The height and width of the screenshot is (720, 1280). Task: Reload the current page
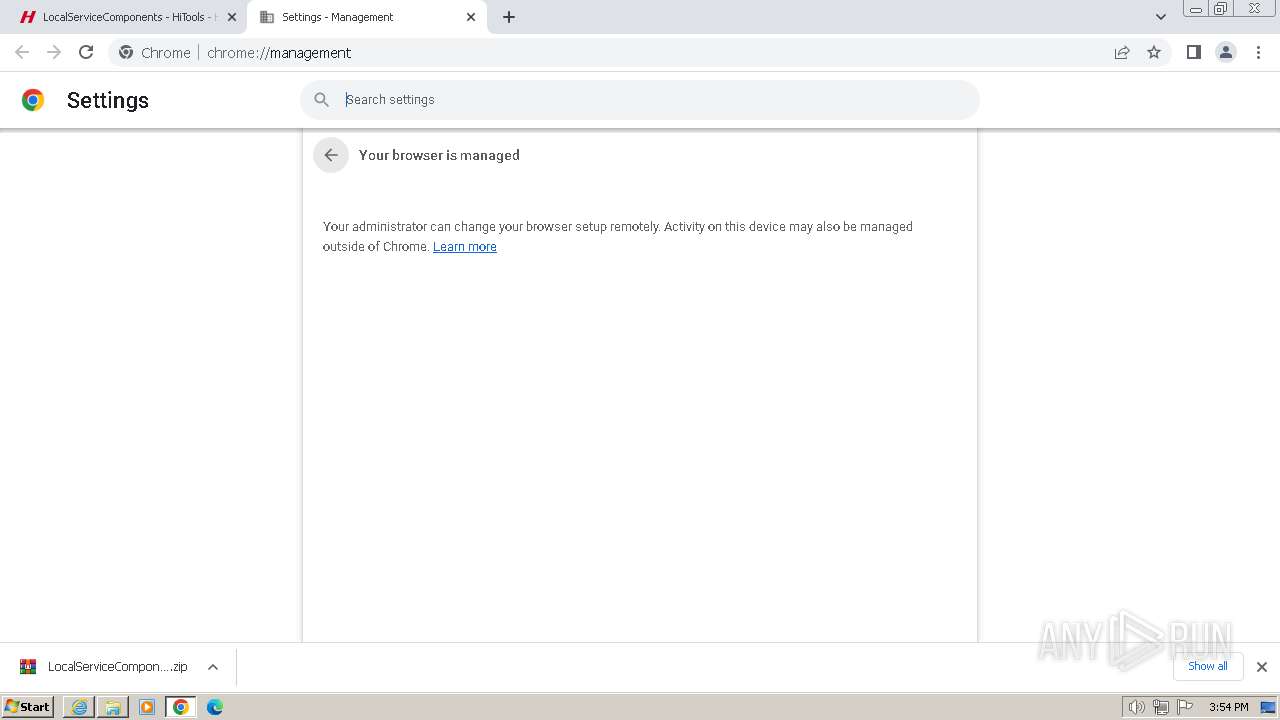[x=86, y=52]
